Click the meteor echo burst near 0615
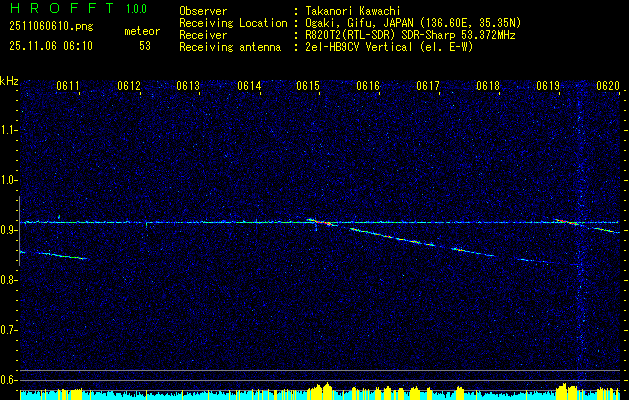Screen dimensions: 629x400 click(316, 223)
